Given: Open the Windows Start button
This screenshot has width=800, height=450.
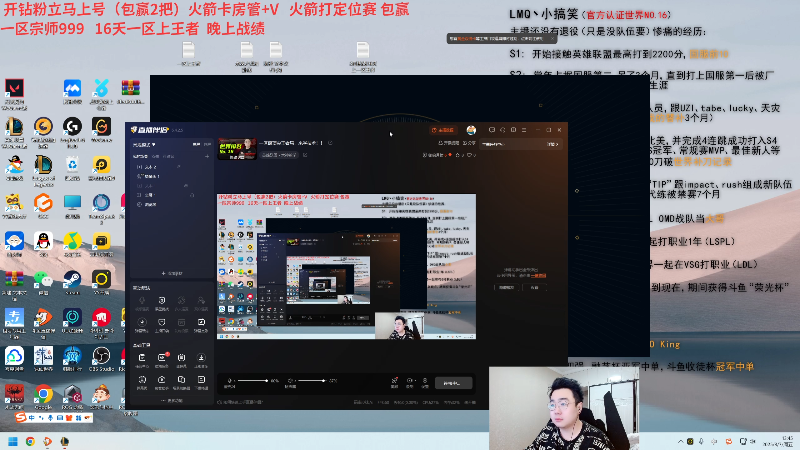Looking at the screenshot, I should (x=13, y=441).
